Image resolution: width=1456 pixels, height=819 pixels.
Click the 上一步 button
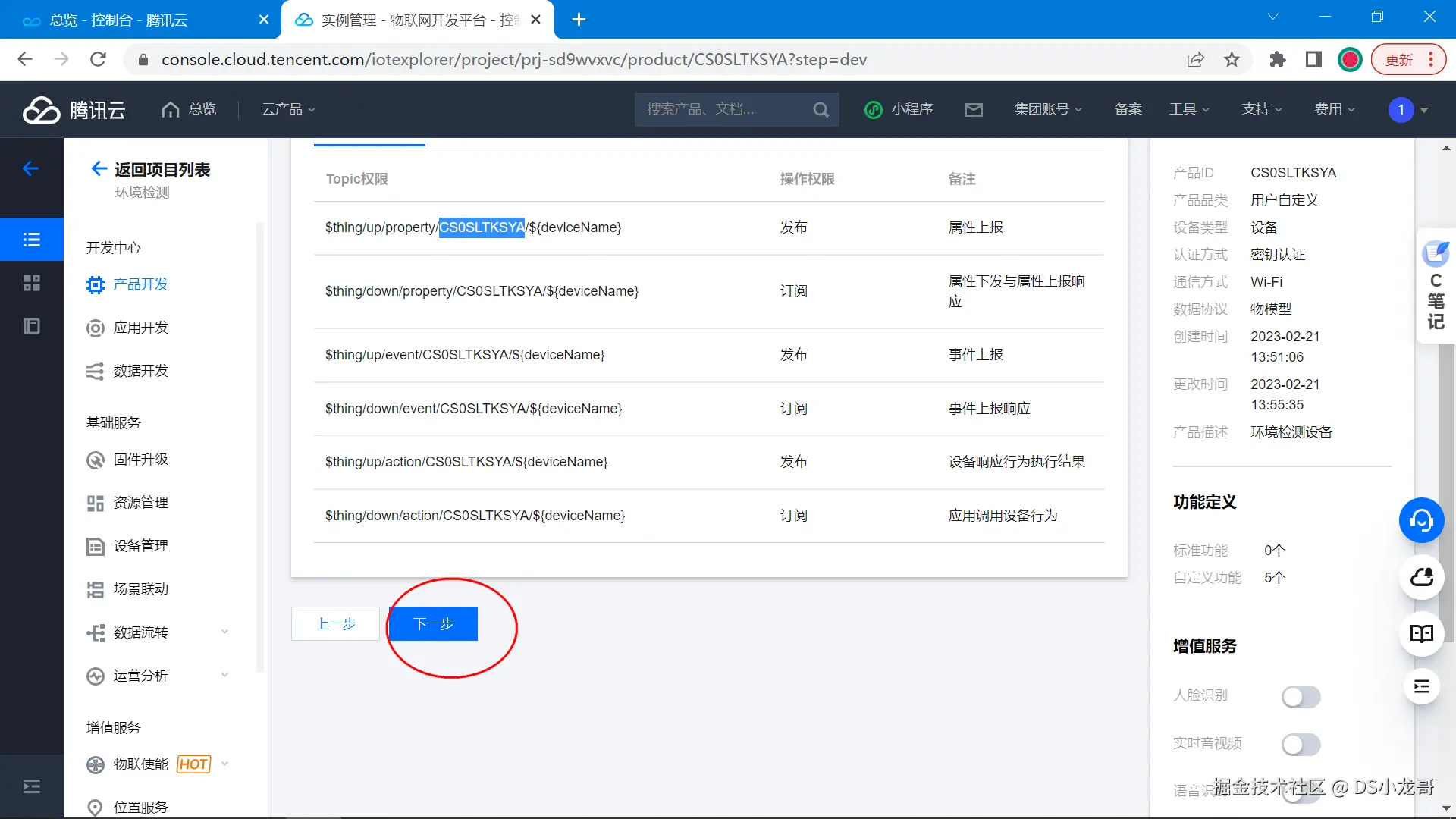(335, 623)
